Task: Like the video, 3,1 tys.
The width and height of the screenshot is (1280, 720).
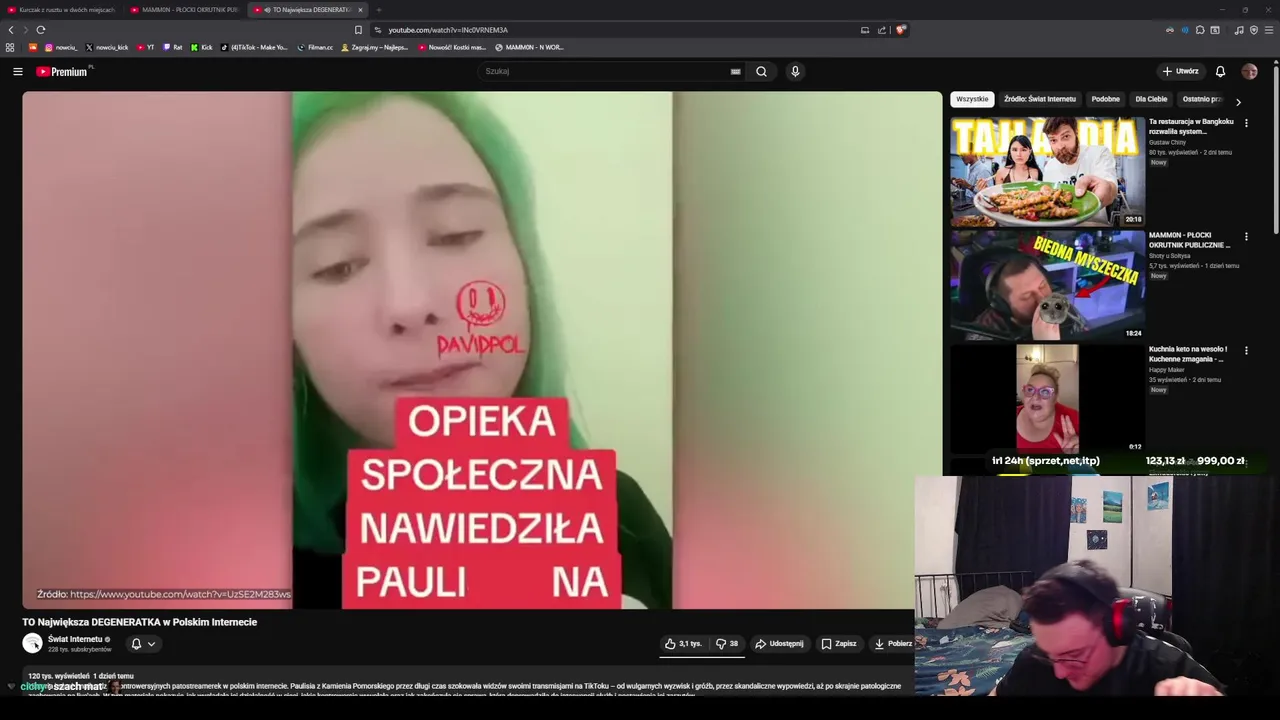Action: (x=684, y=644)
